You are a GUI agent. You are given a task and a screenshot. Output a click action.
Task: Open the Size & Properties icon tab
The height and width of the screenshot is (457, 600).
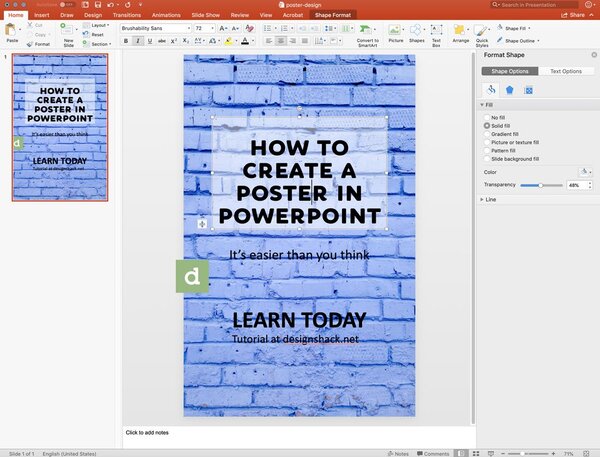(x=528, y=89)
